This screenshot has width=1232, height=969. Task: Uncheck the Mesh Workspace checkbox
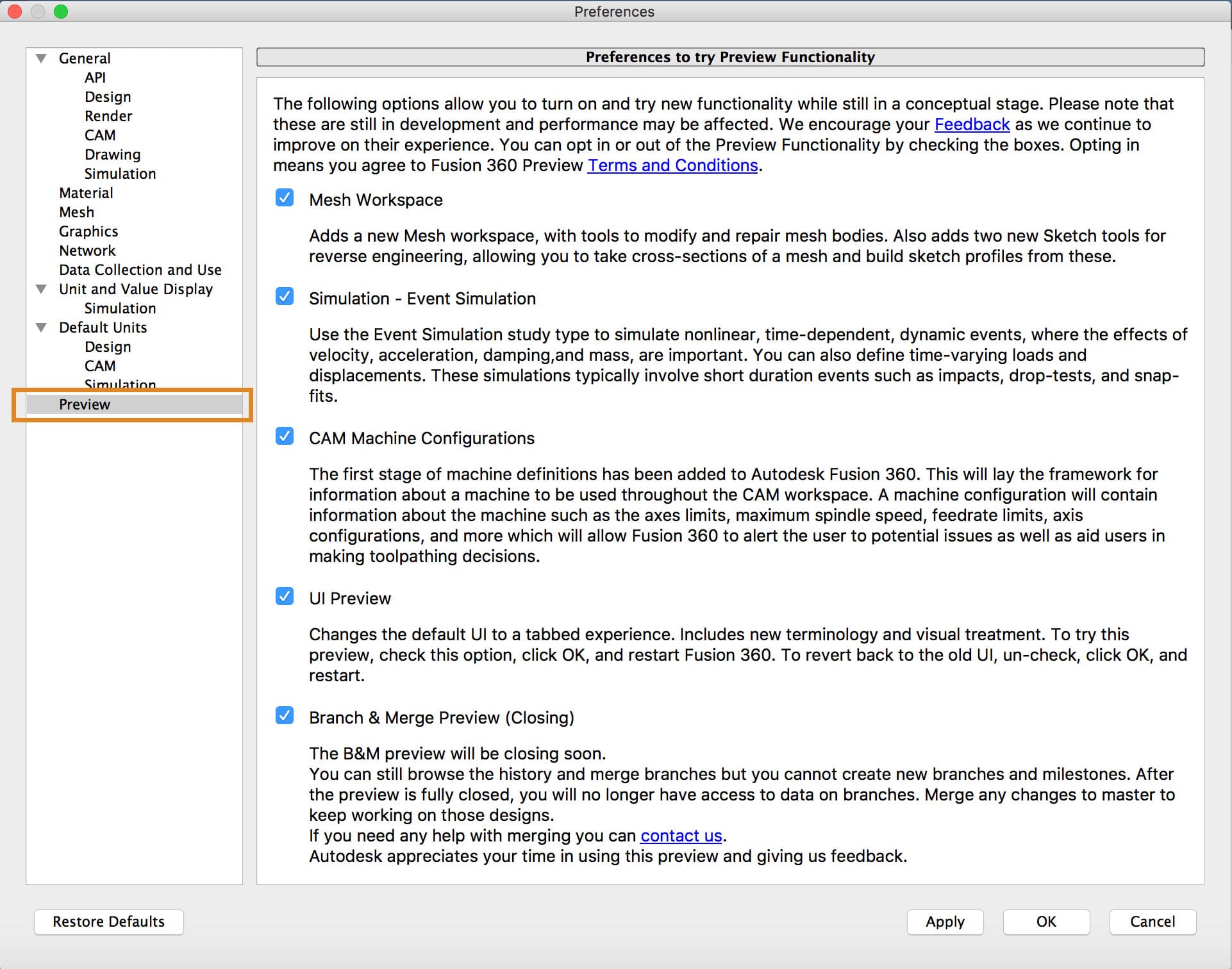tap(285, 197)
